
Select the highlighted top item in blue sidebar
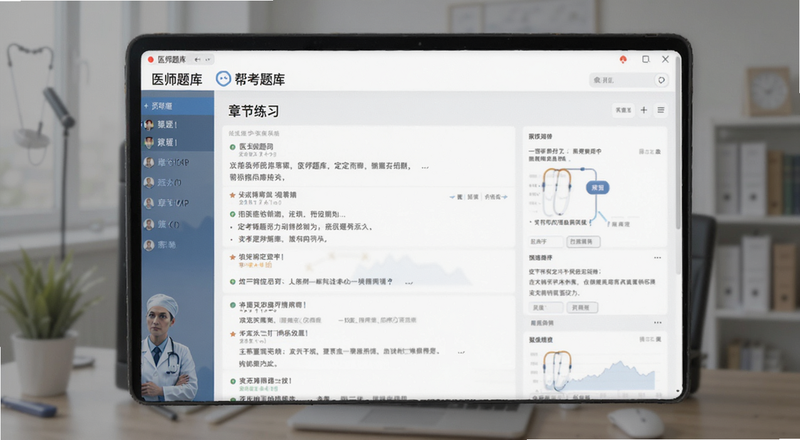(x=178, y=106)
